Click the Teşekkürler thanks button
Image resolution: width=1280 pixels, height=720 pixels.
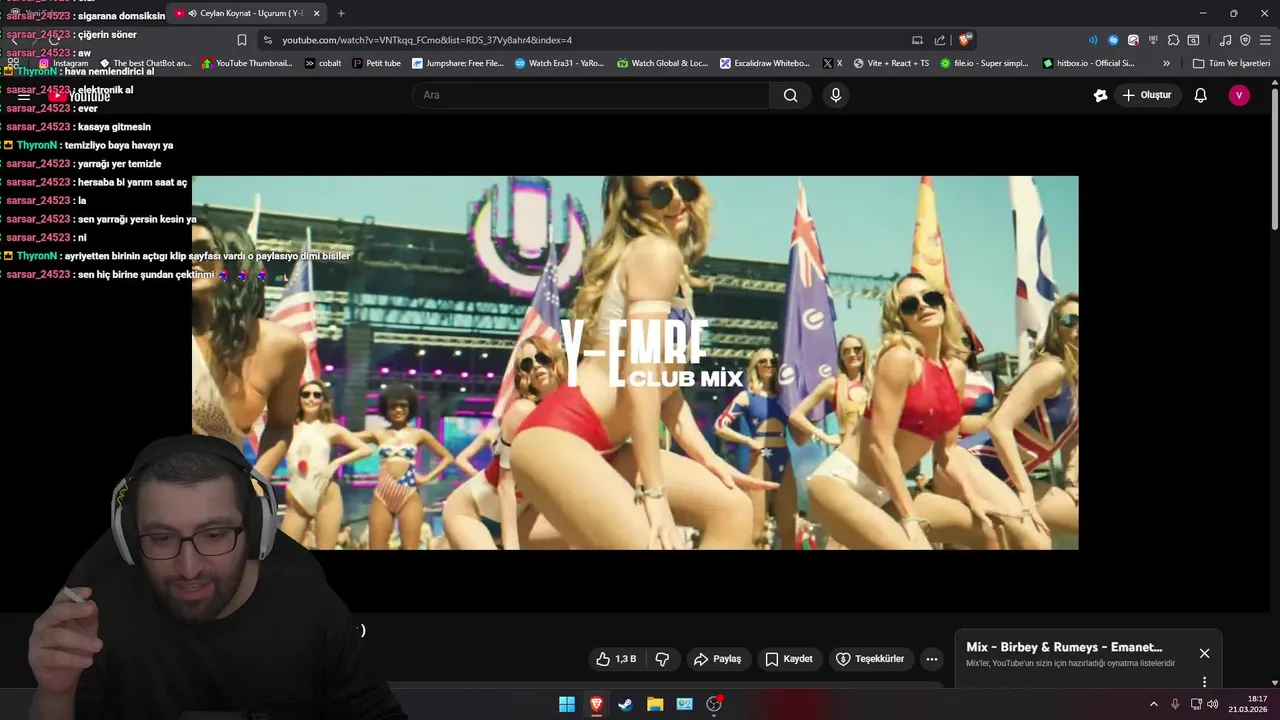point(869,659)
